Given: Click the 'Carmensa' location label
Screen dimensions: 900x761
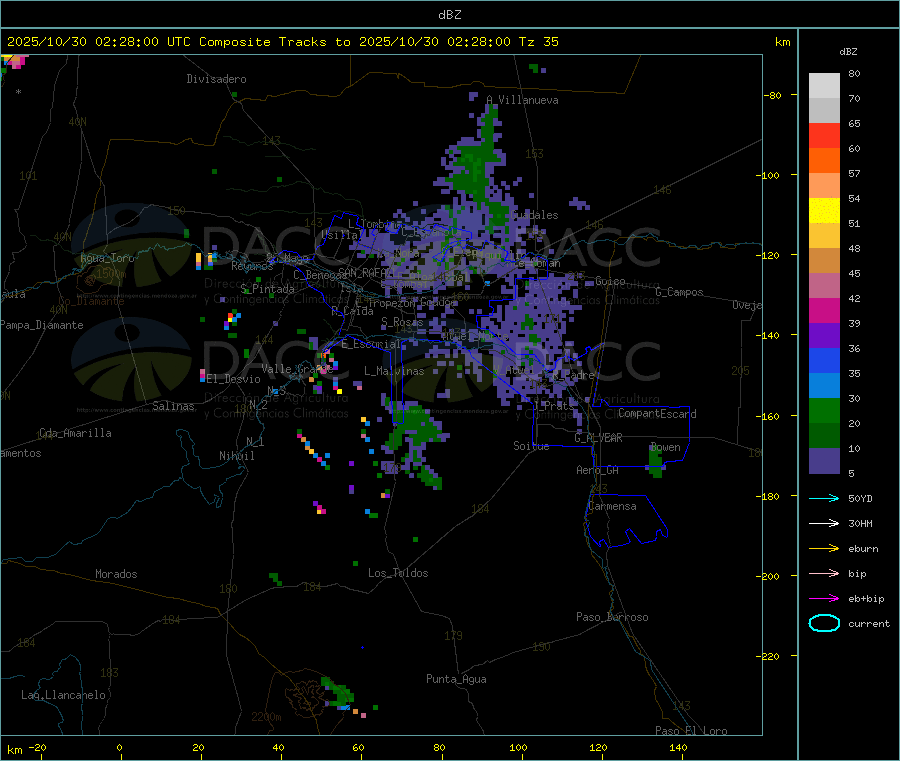Looking at the screenshot, I should click(x=612, y=506).
